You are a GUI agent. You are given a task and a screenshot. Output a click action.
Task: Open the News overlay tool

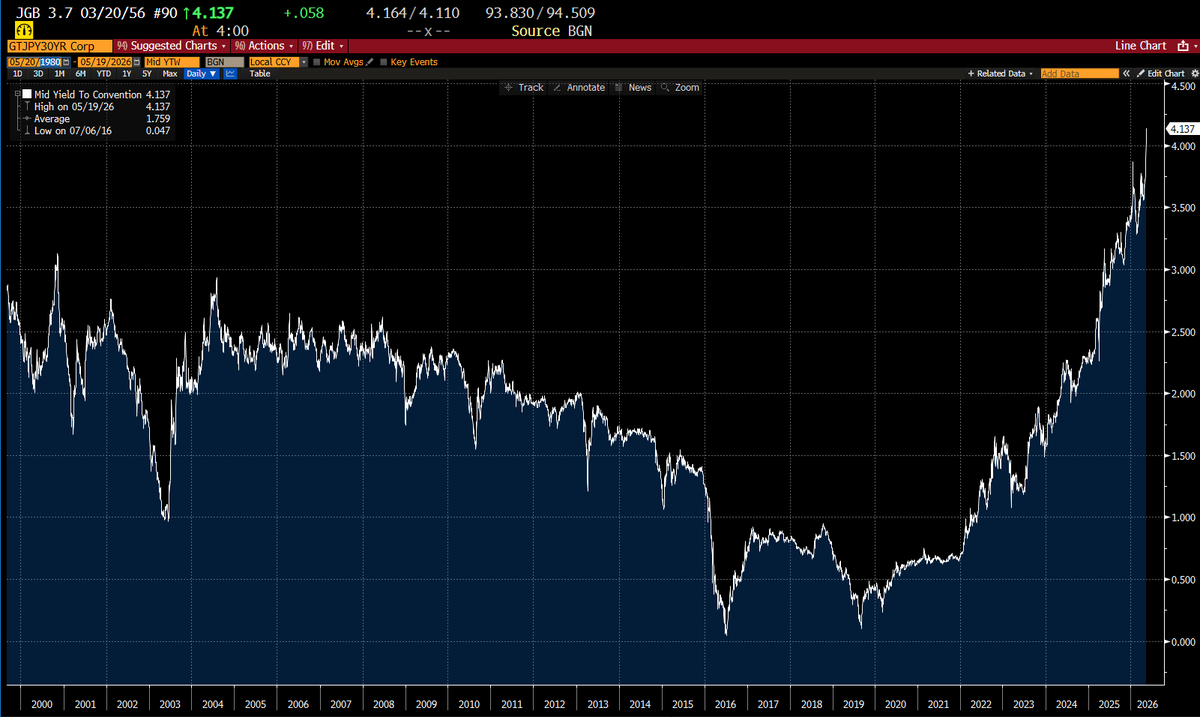(x=633, y=87)
